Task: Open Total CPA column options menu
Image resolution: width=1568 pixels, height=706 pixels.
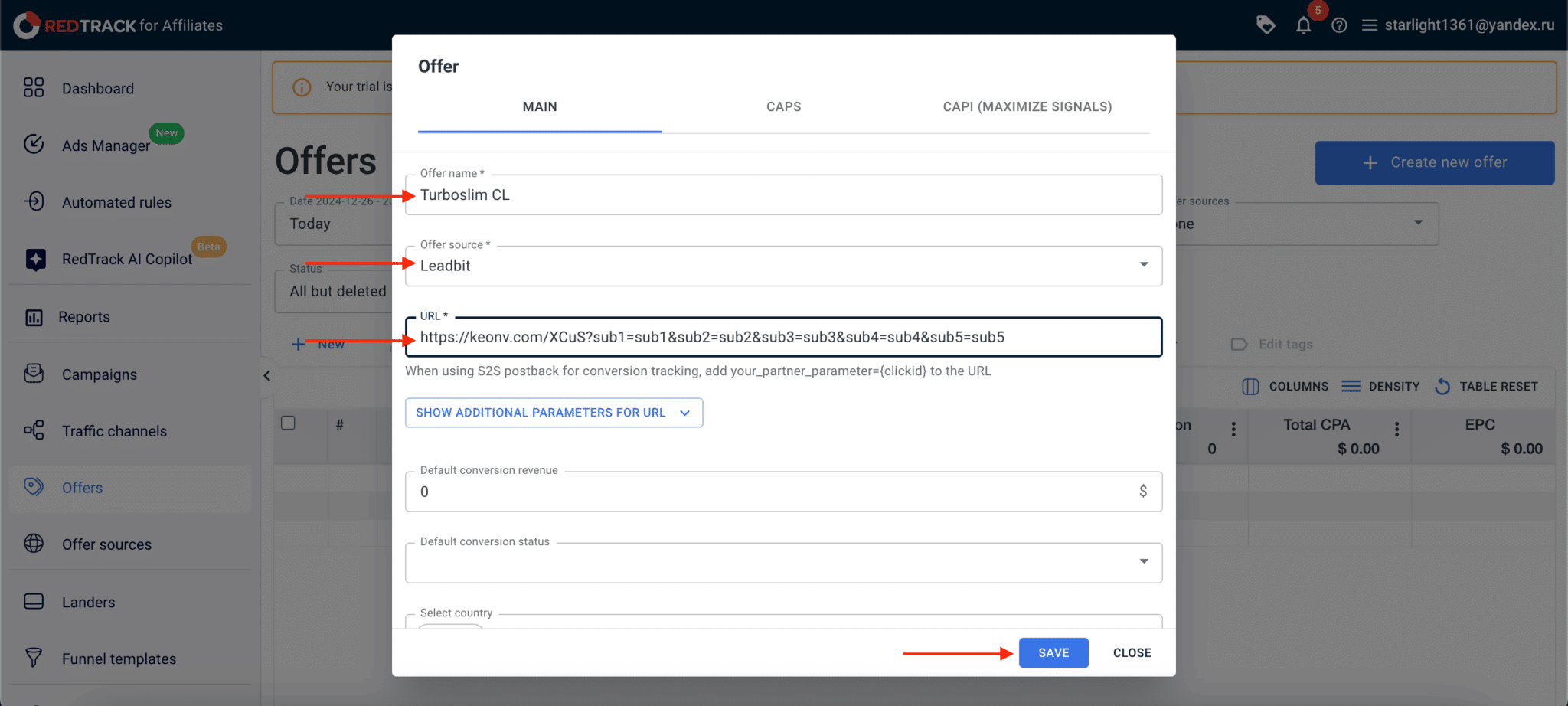Action: (x=1397, y=429)
